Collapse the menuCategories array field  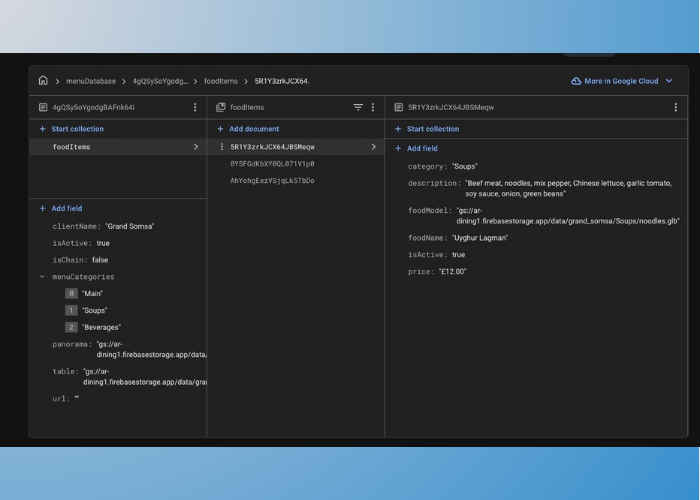pos(42,277)
